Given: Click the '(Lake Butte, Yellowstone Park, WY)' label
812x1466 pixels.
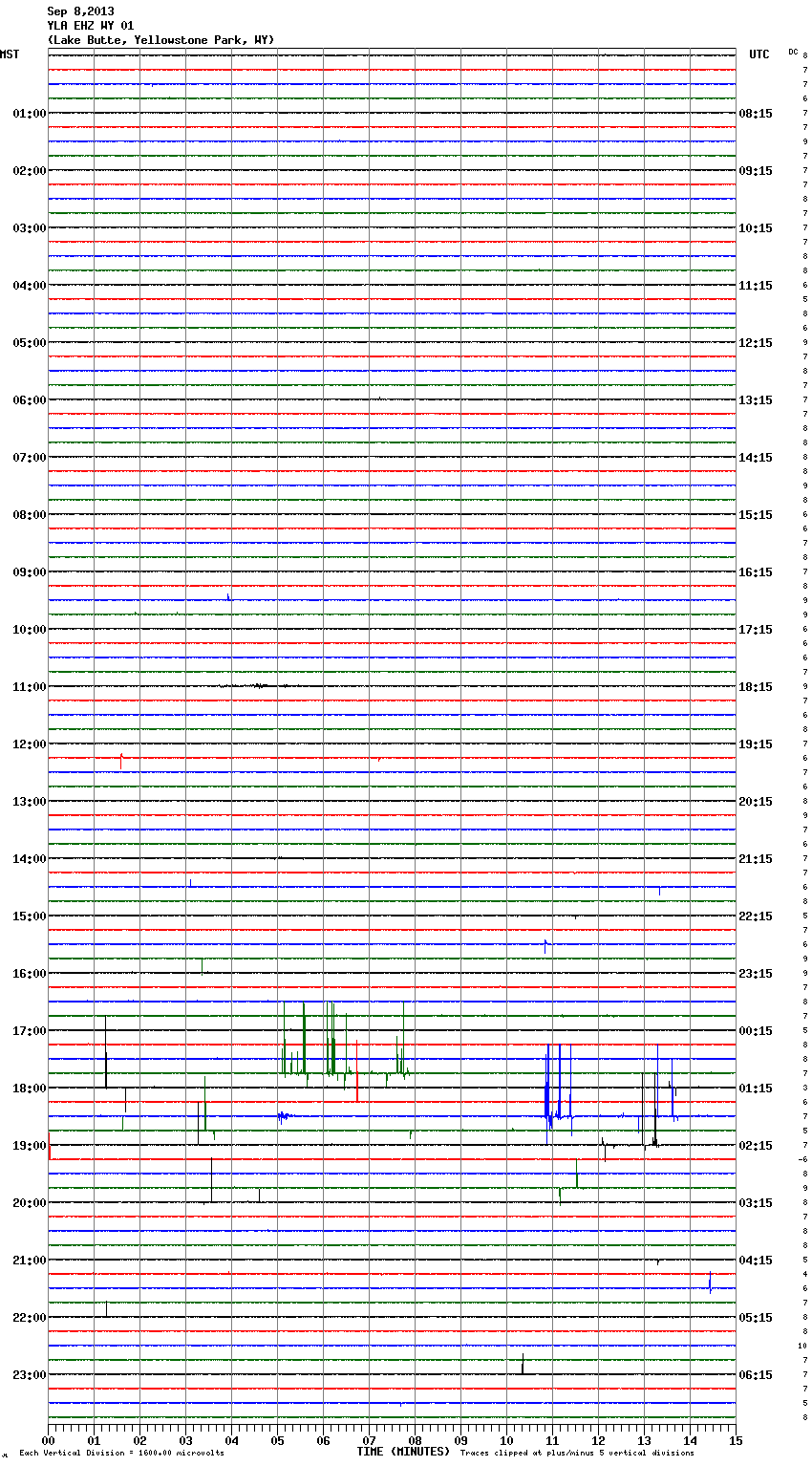Looking at the screenshot, I should click(x=160, y=40).
